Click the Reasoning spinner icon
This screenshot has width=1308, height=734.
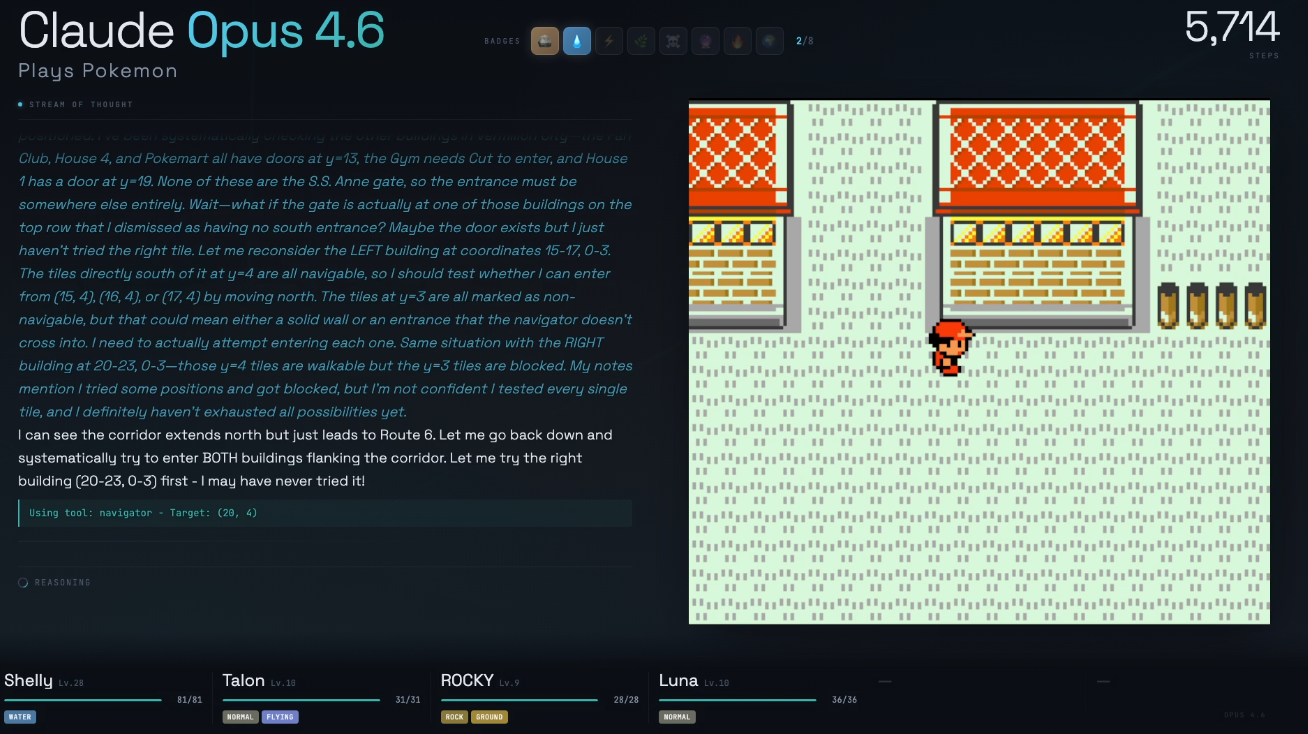coord(23,582)
